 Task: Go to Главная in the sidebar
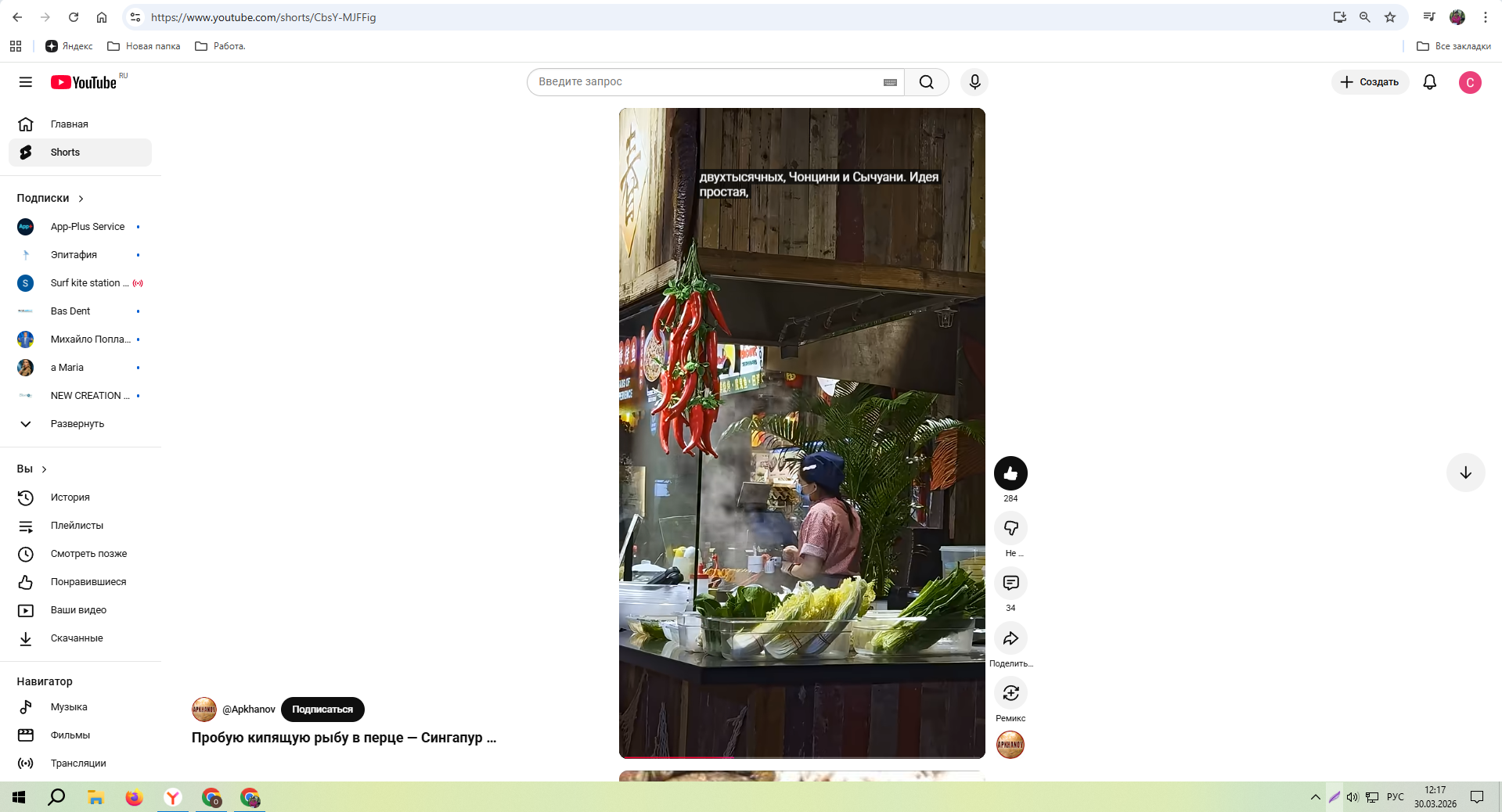(x=80, y=124)
